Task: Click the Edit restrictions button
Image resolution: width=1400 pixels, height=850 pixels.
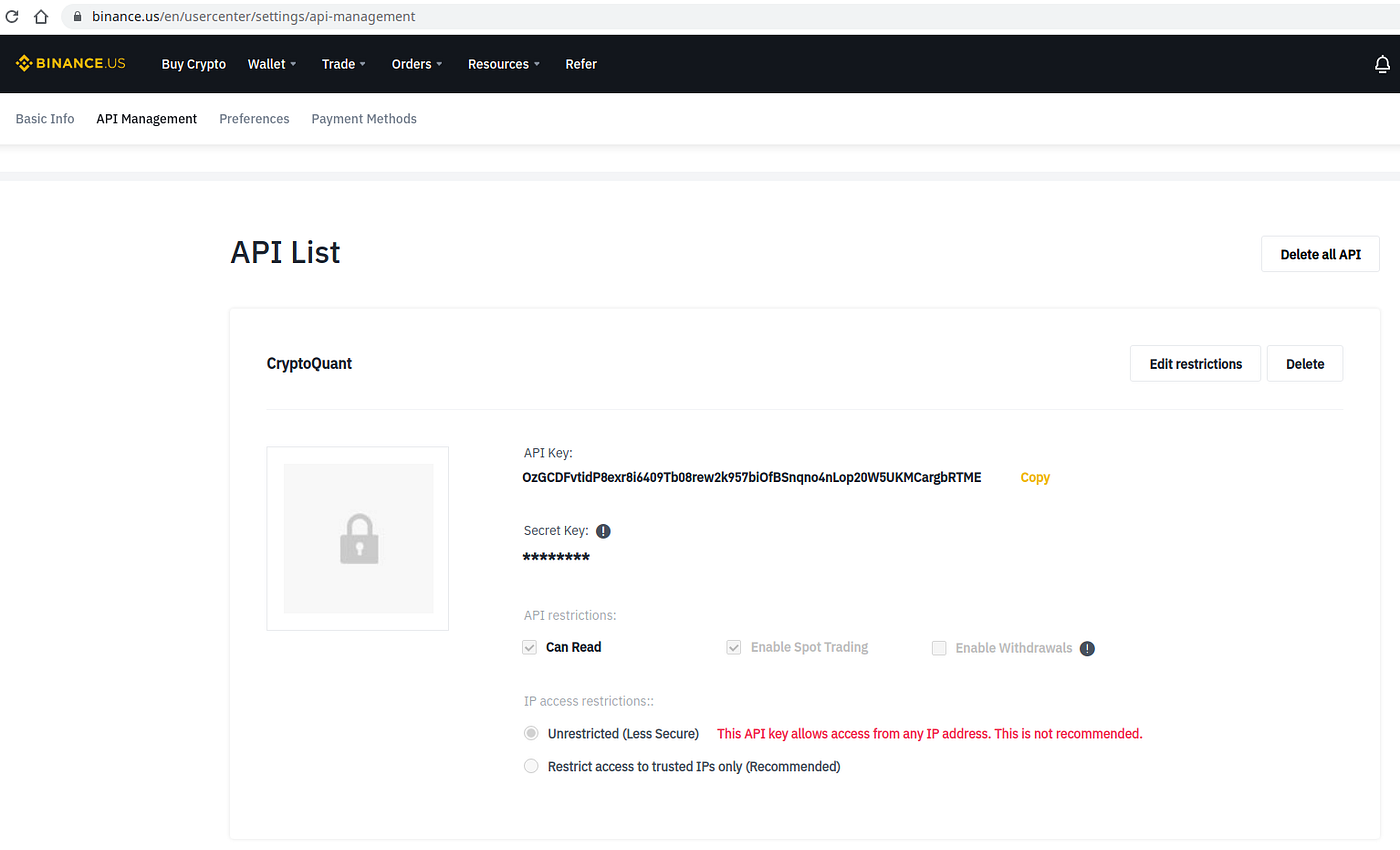Action: [x=1196, y=364]
